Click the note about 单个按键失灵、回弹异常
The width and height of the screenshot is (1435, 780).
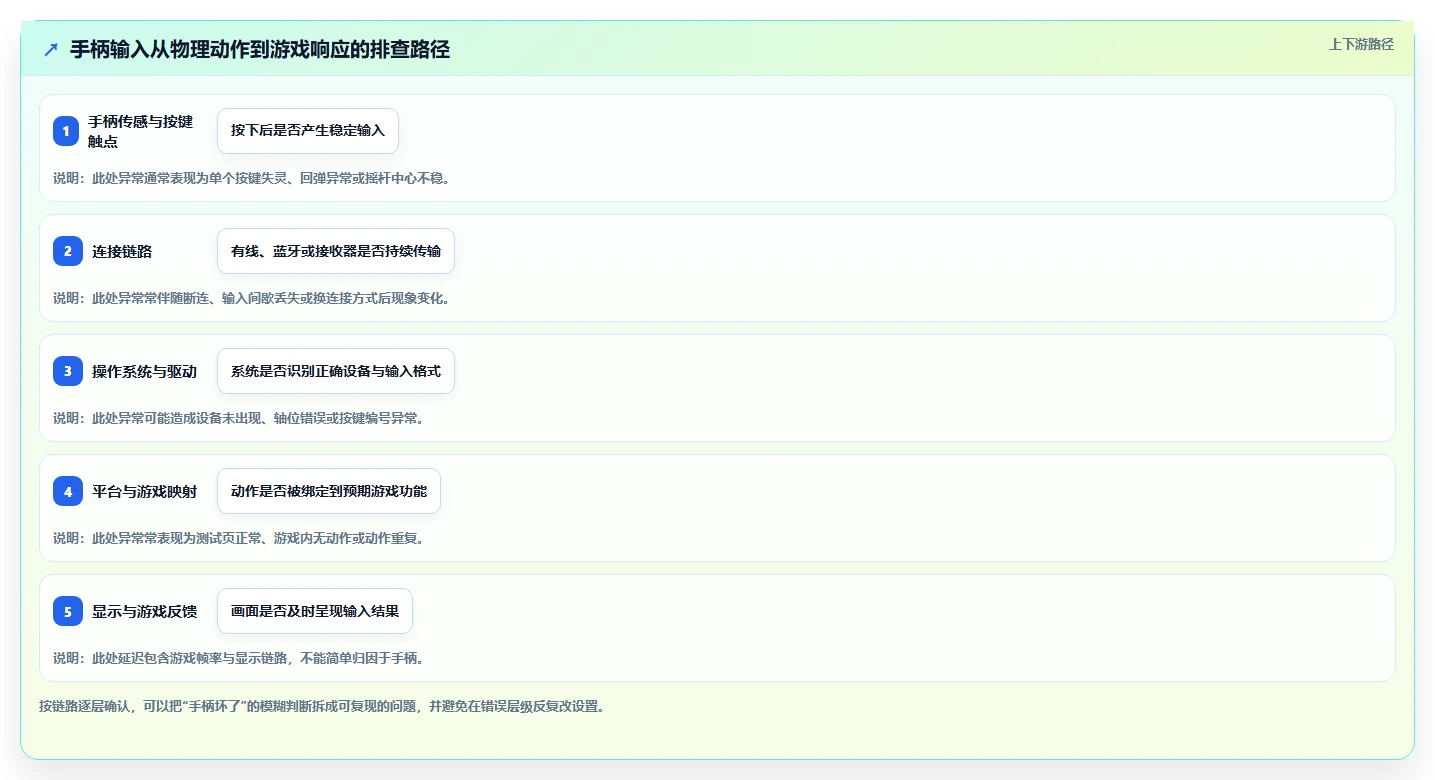tap(251, 178)
